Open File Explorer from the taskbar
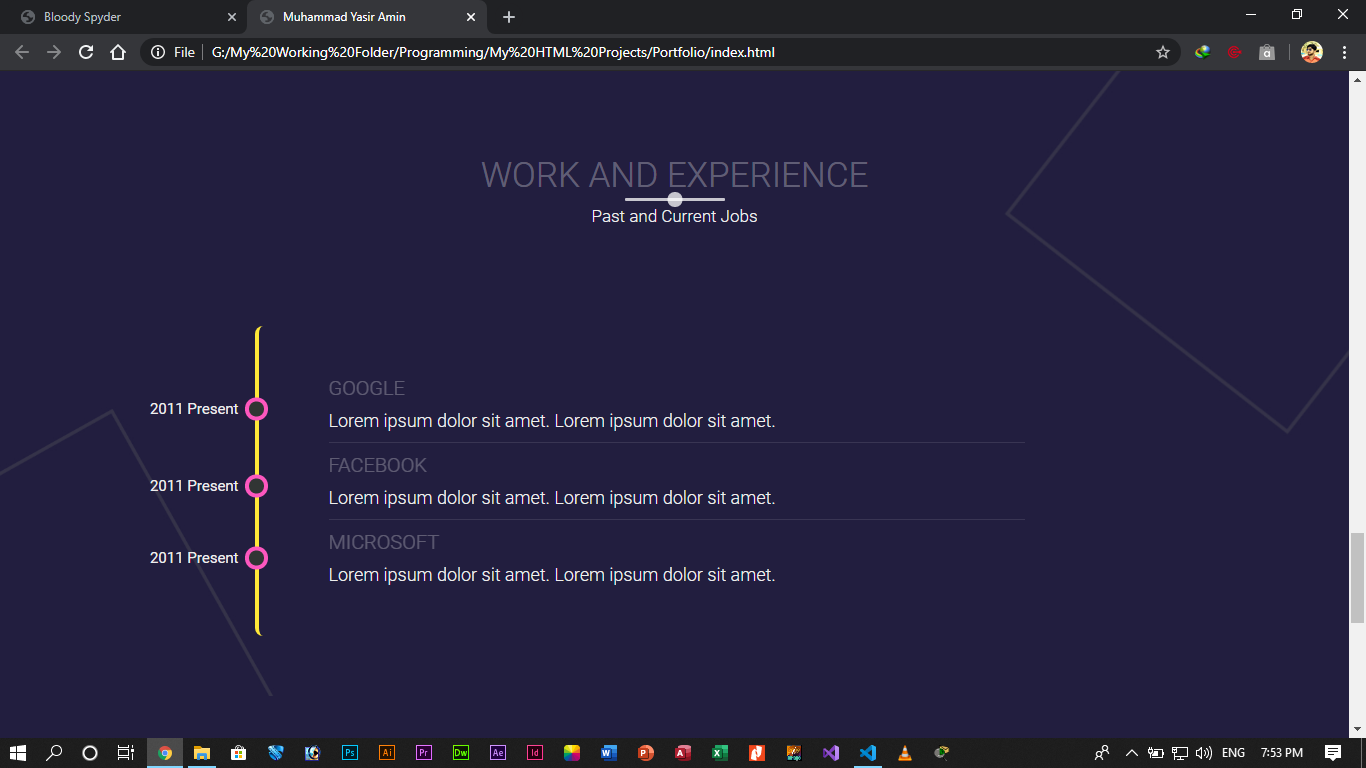This screenshot has width=1366, height=768. pyautogui.click(x=201, y=753)
